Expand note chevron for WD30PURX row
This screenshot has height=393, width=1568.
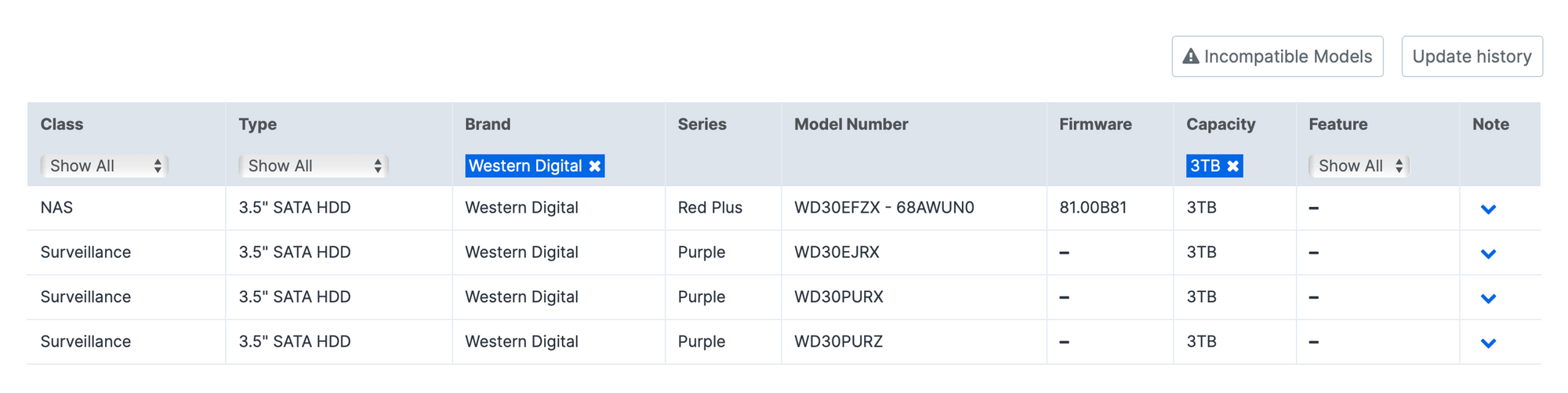click(1488, 299)
